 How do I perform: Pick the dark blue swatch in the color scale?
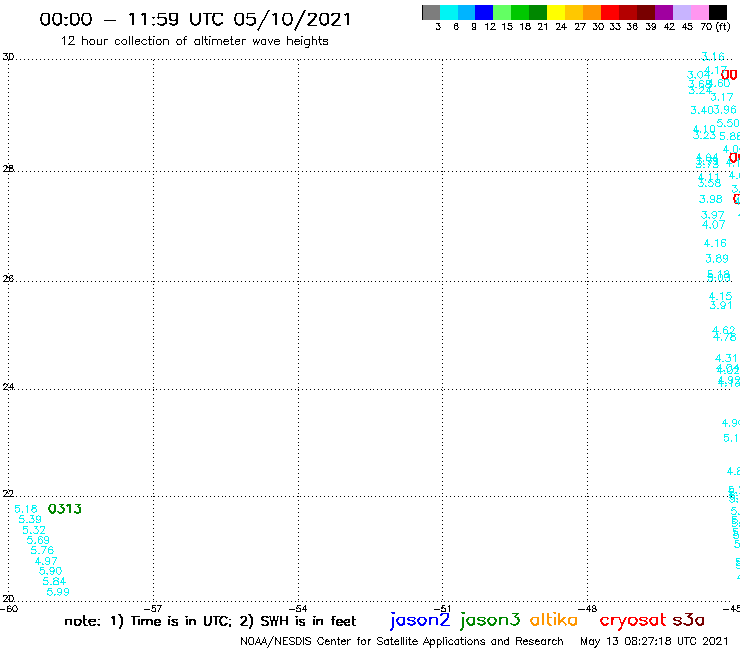(484, 12)
